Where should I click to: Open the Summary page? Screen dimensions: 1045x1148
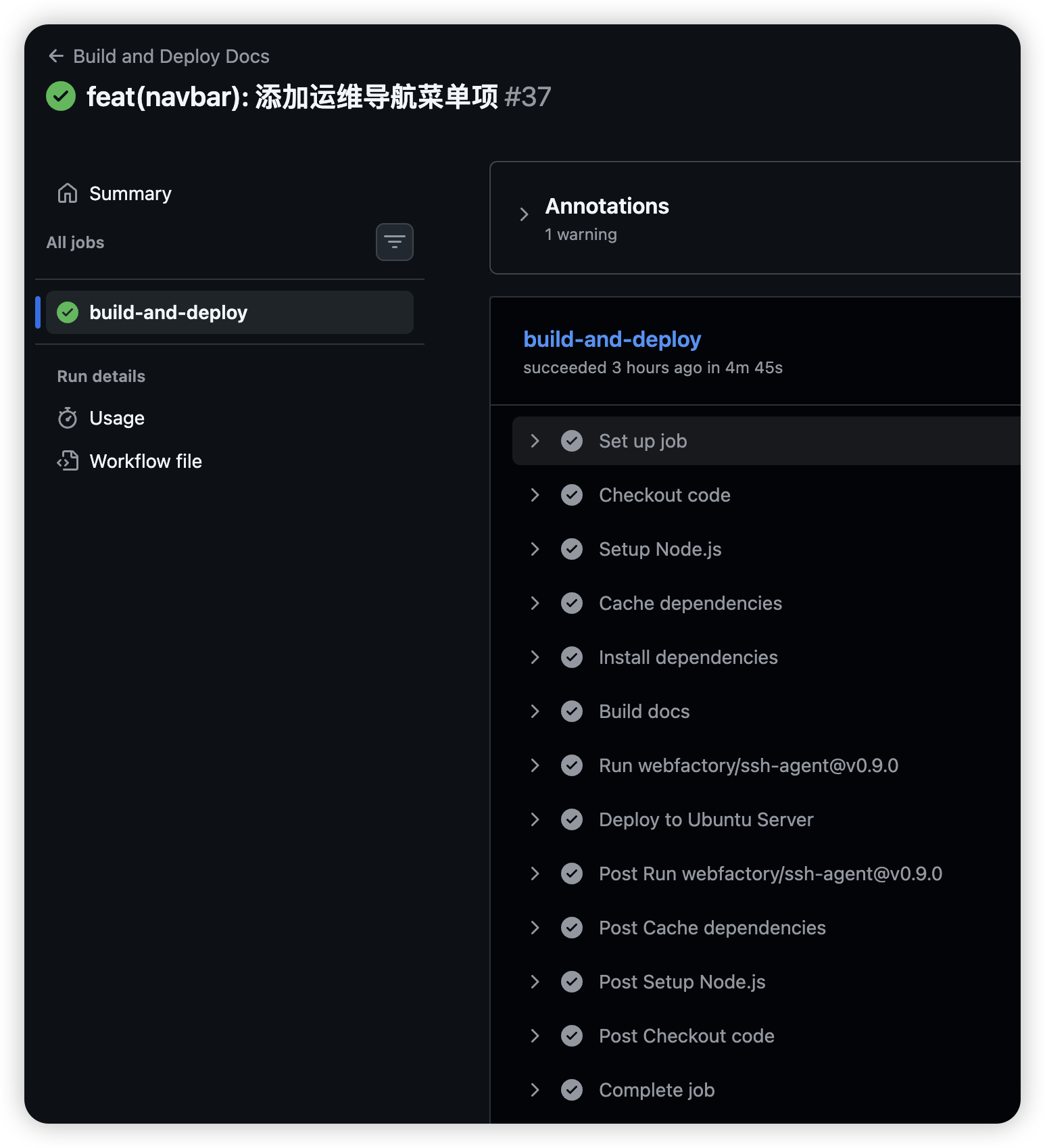coord(130,193)
